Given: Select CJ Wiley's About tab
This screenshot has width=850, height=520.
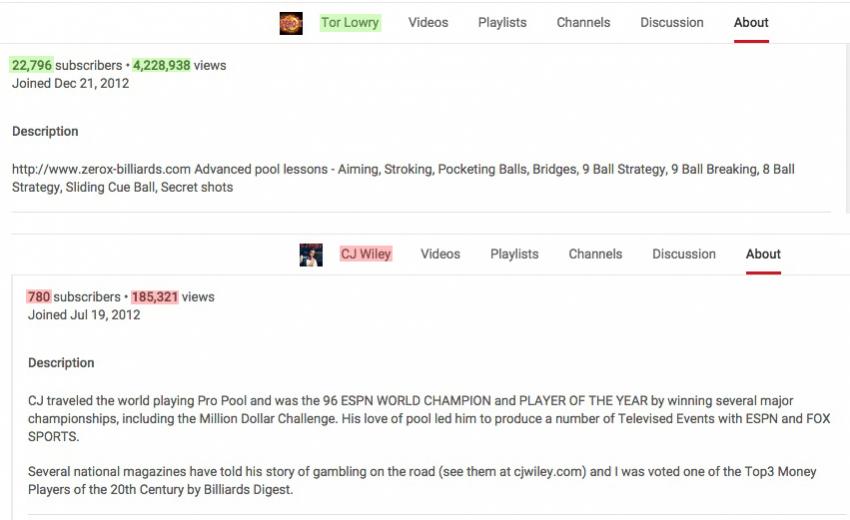Looking at the screenshot, I should tap(763, 254).
